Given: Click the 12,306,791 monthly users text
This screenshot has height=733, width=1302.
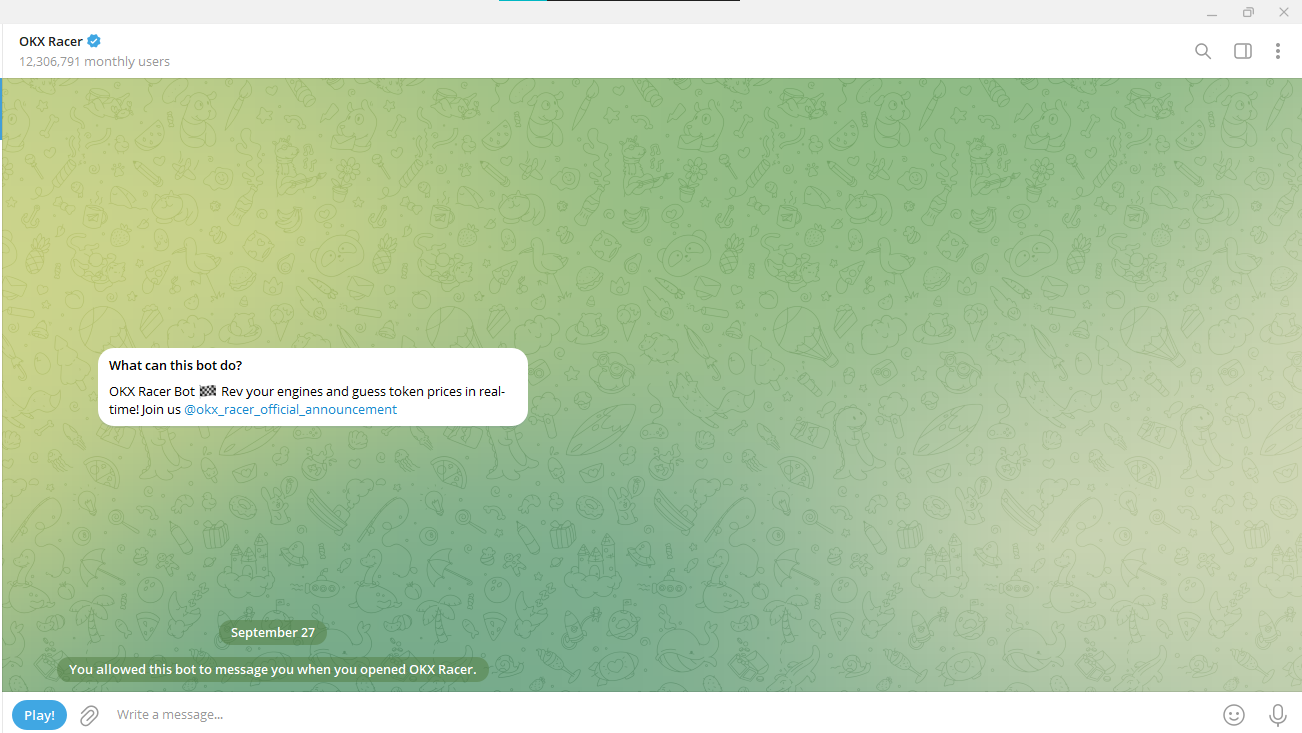Looking at the screenshot, I should pyautogui.click(x=94, y=61).
